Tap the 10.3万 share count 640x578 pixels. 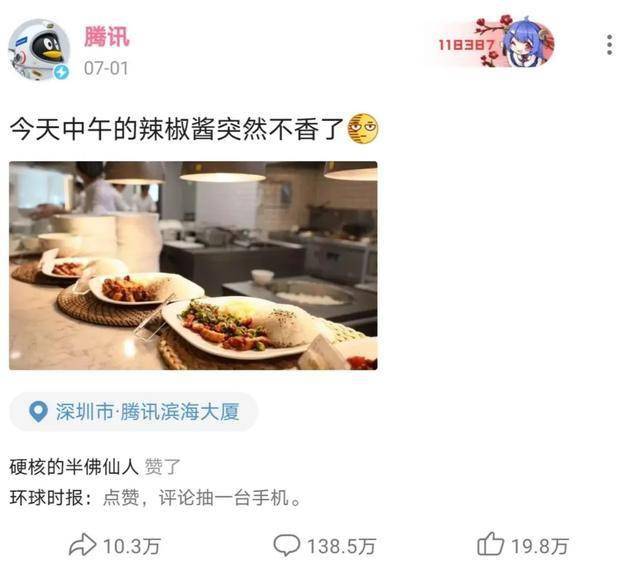pyautogui.click(x=131, y=546)
